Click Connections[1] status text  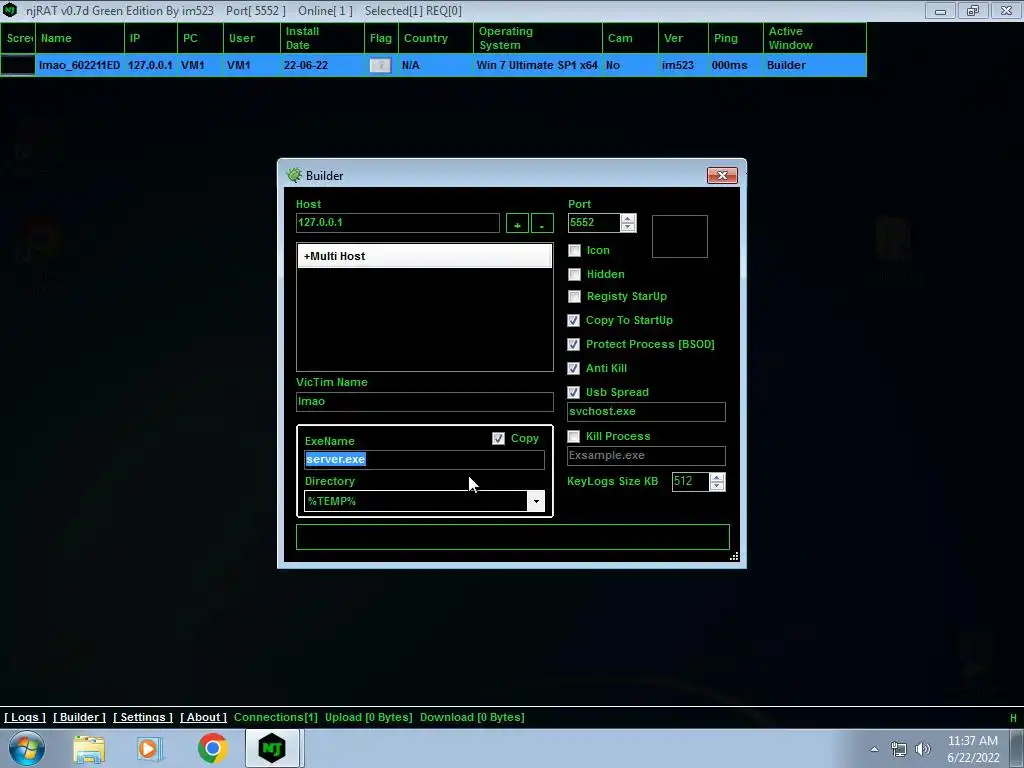pos(276,717)
